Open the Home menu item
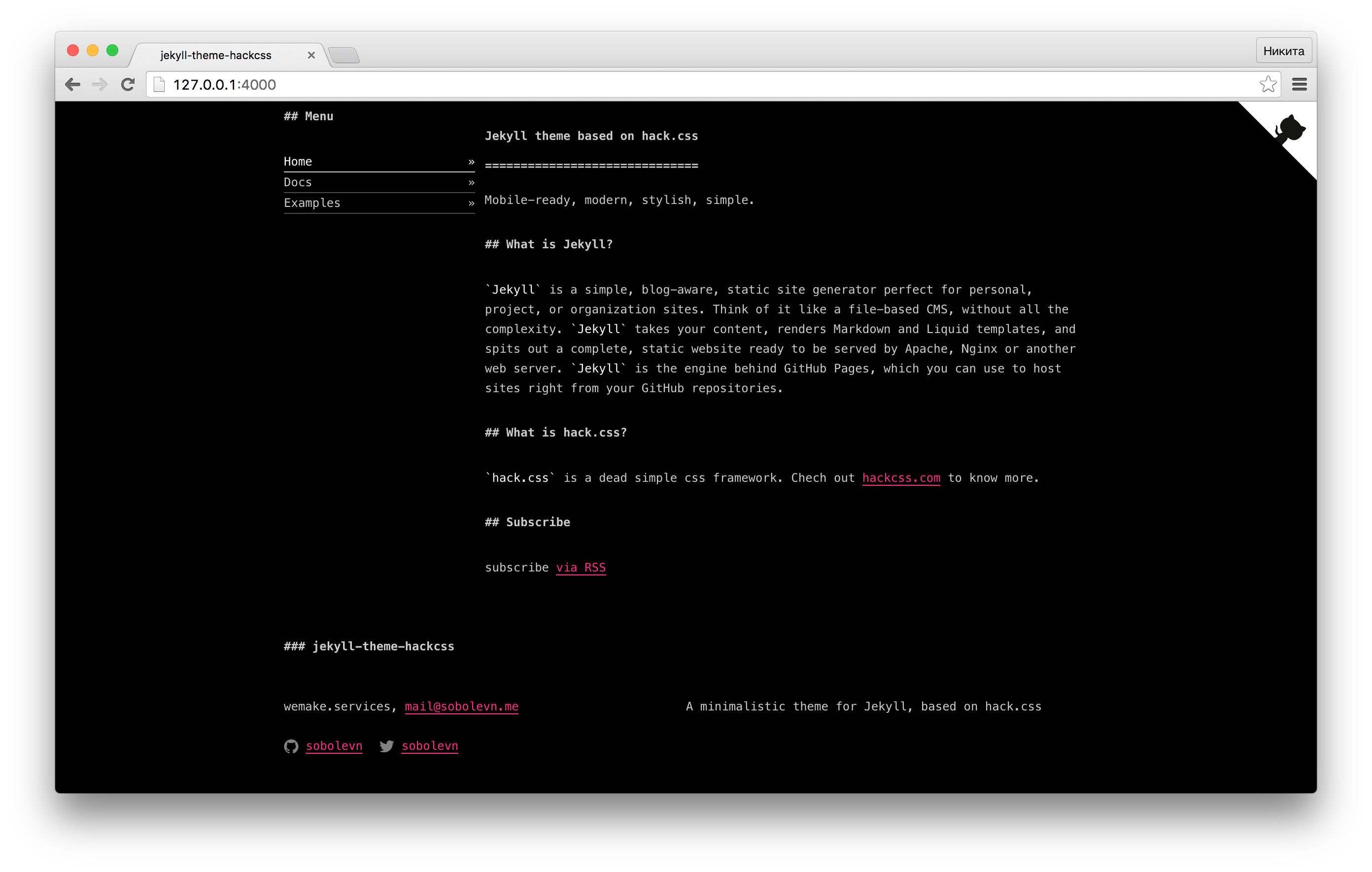This screenshot has height=872, width=1372. tap(379, 162)
